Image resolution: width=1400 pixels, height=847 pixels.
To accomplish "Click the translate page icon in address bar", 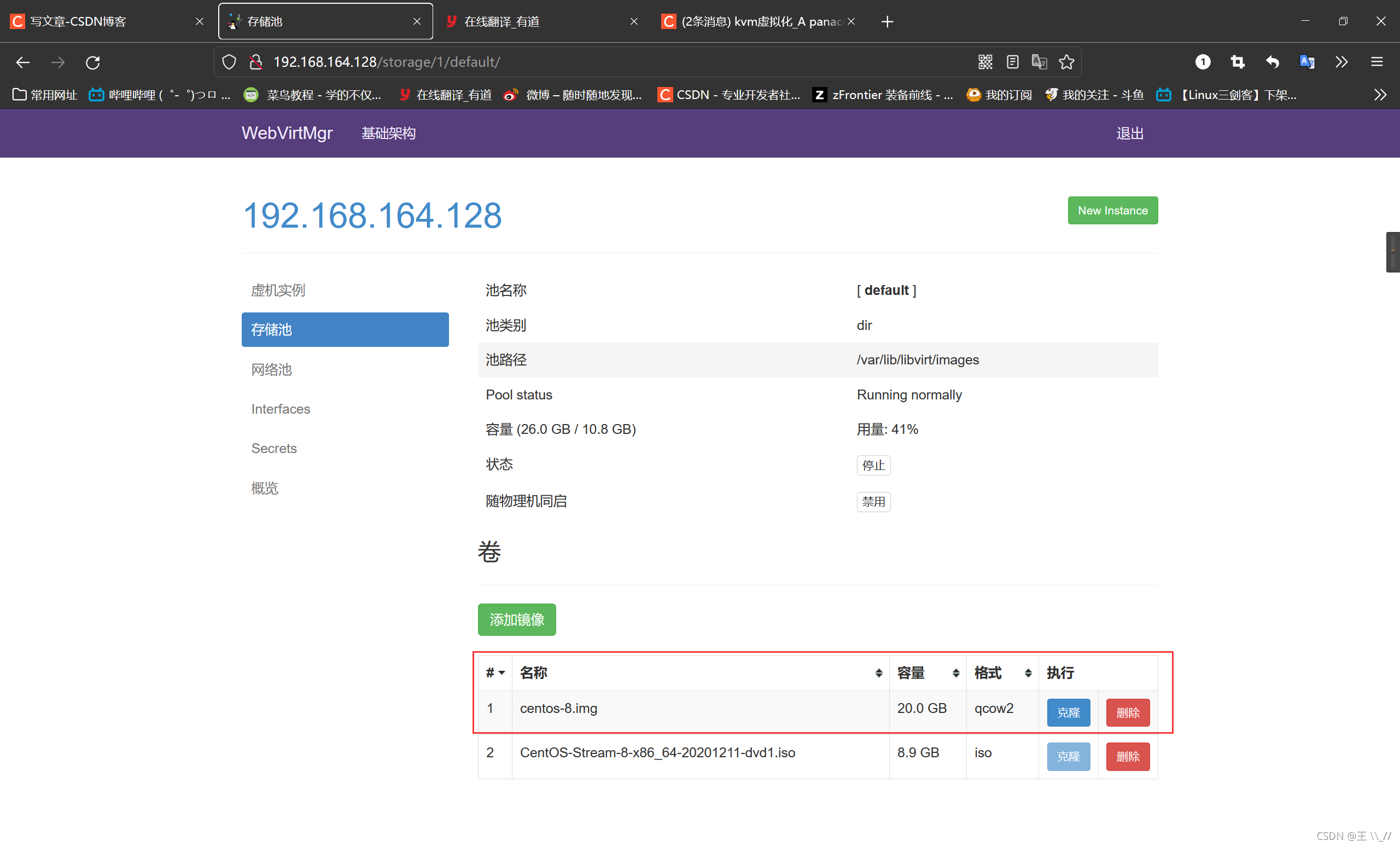I will click(x=1039, y=62).
